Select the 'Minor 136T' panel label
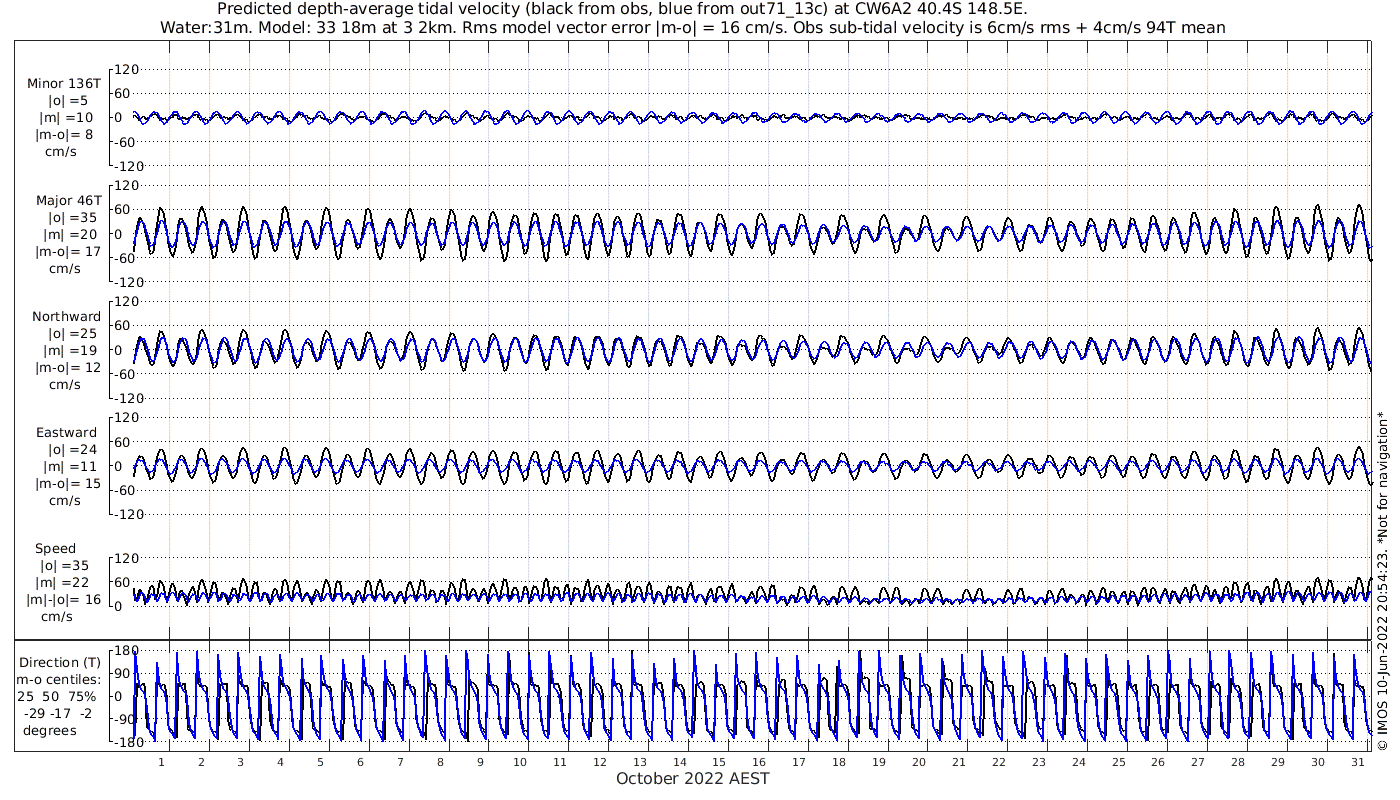This screenshot has height=800, width=1400. tap(64, 84)
